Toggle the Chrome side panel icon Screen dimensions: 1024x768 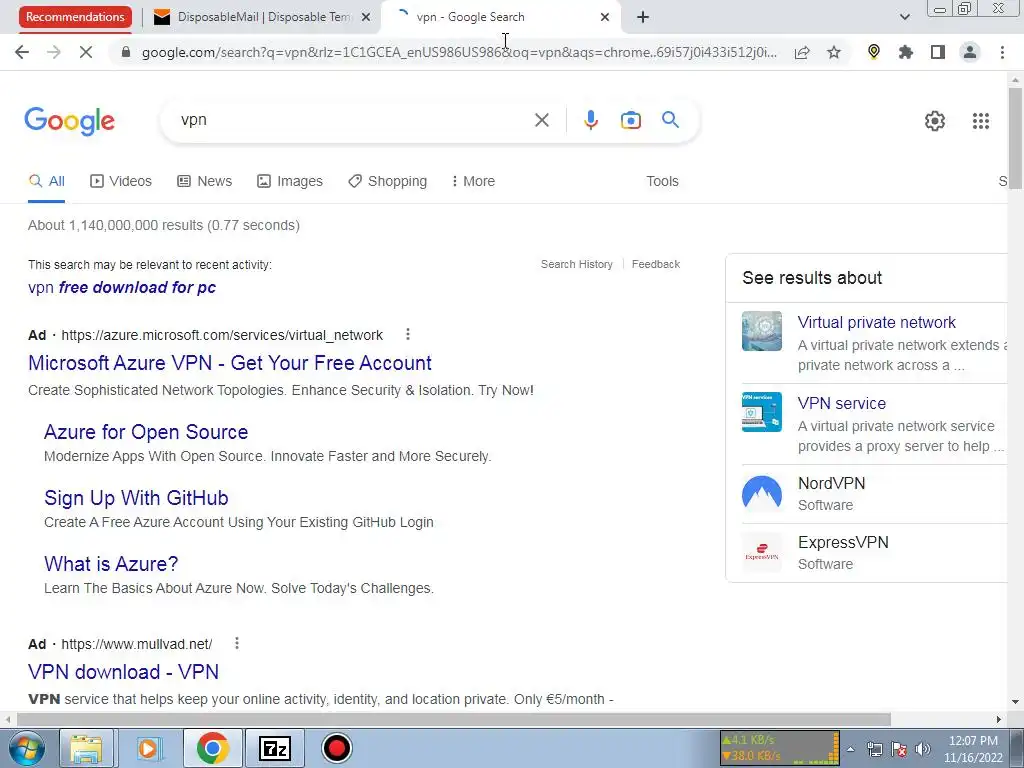point(938,52)
